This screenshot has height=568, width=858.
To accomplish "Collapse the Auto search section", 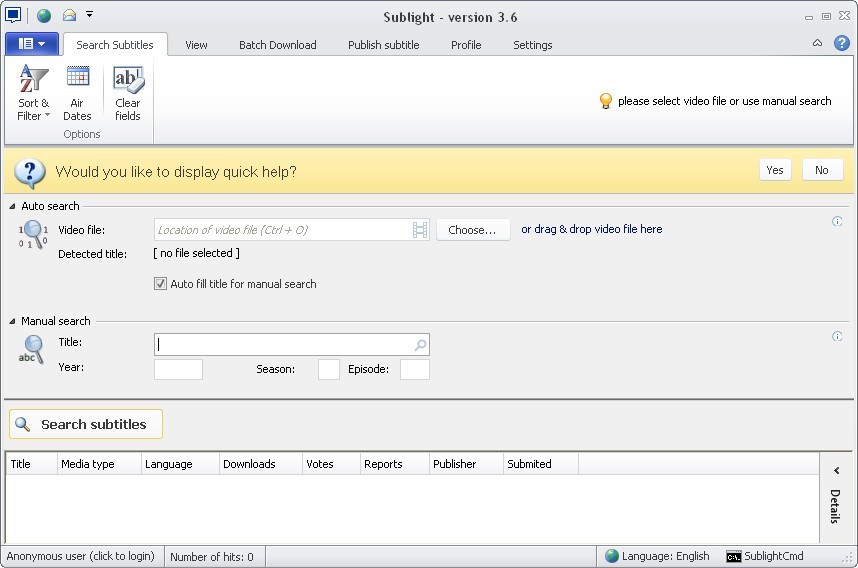I will click(x=12, y=206).
